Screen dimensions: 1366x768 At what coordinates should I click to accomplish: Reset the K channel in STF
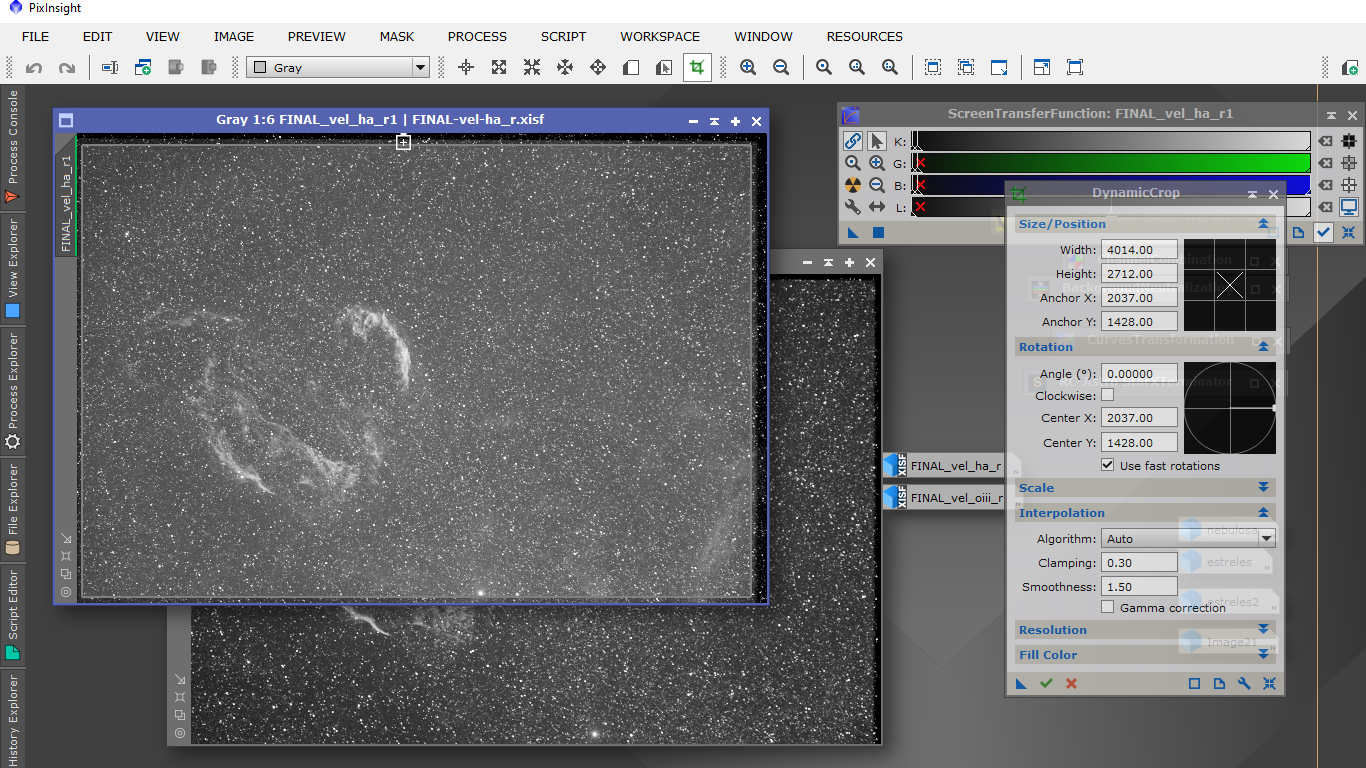pos(1325,141)
